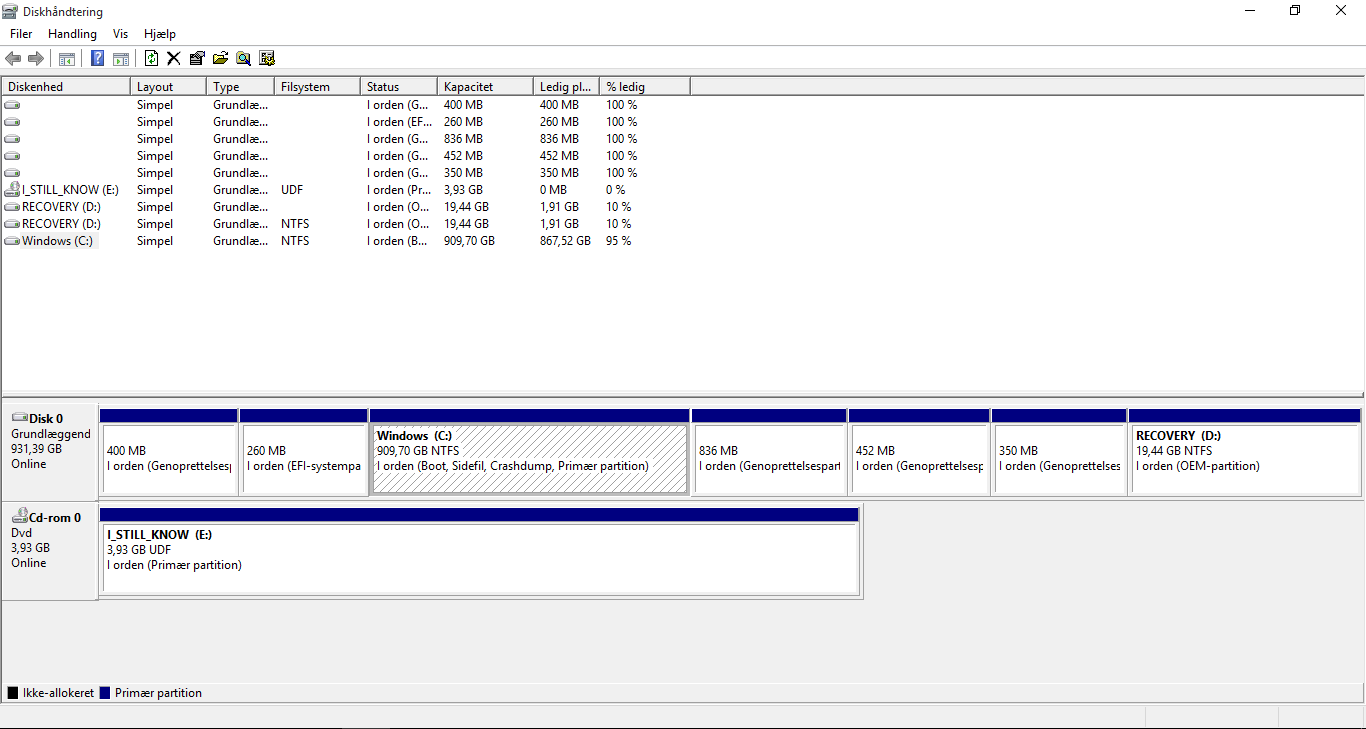Open the Handling menu
Viewport: 1366px width, 729px height.
click(72, 34)
